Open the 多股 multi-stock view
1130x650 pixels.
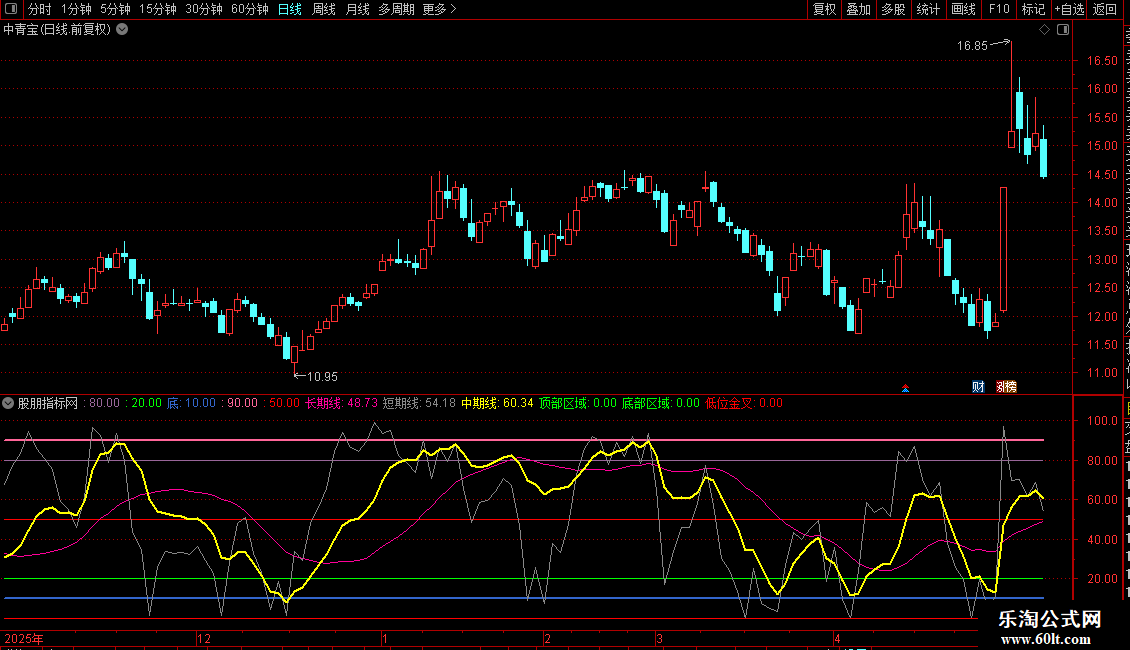point(893,9)
